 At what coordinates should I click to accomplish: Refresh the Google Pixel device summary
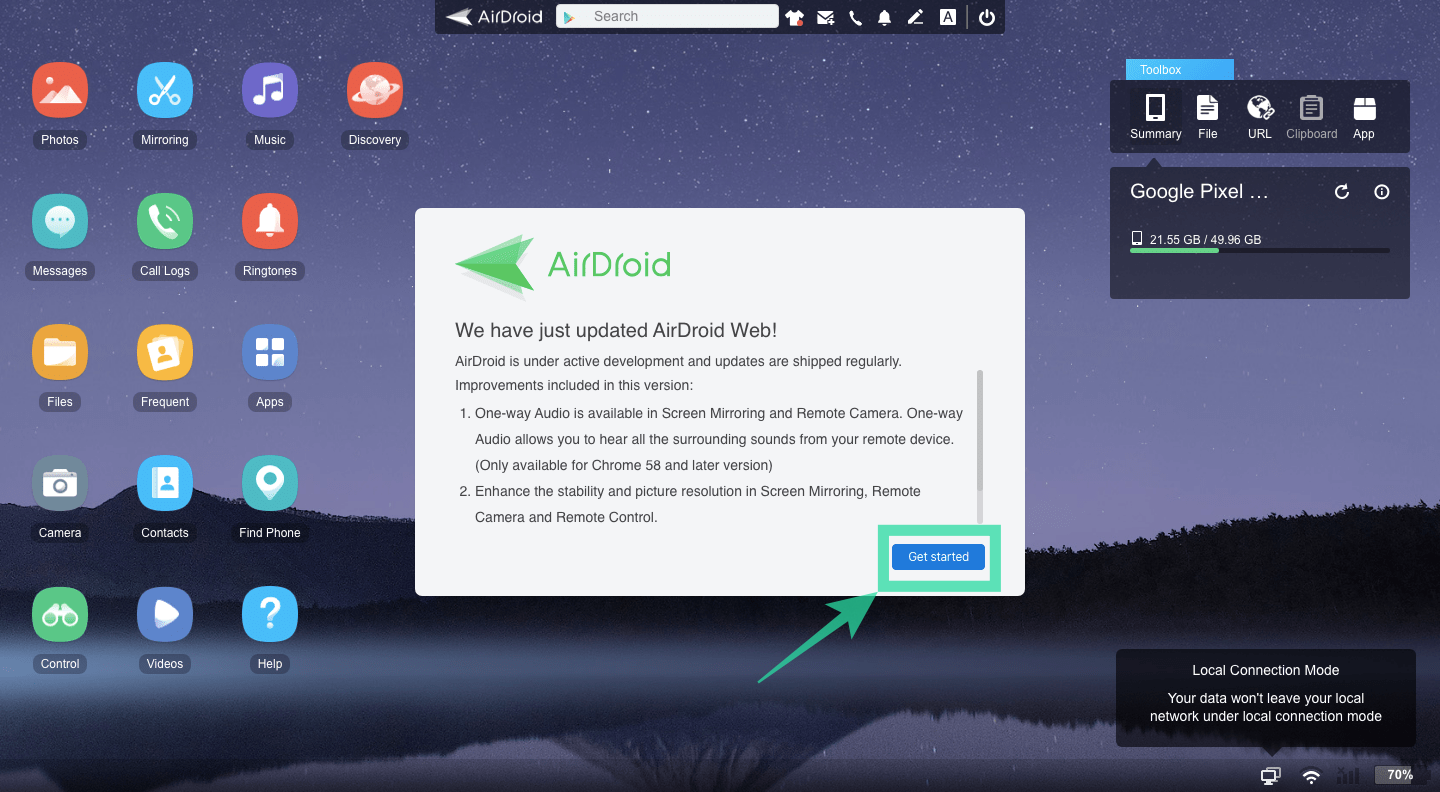[x=1342, y=192]
